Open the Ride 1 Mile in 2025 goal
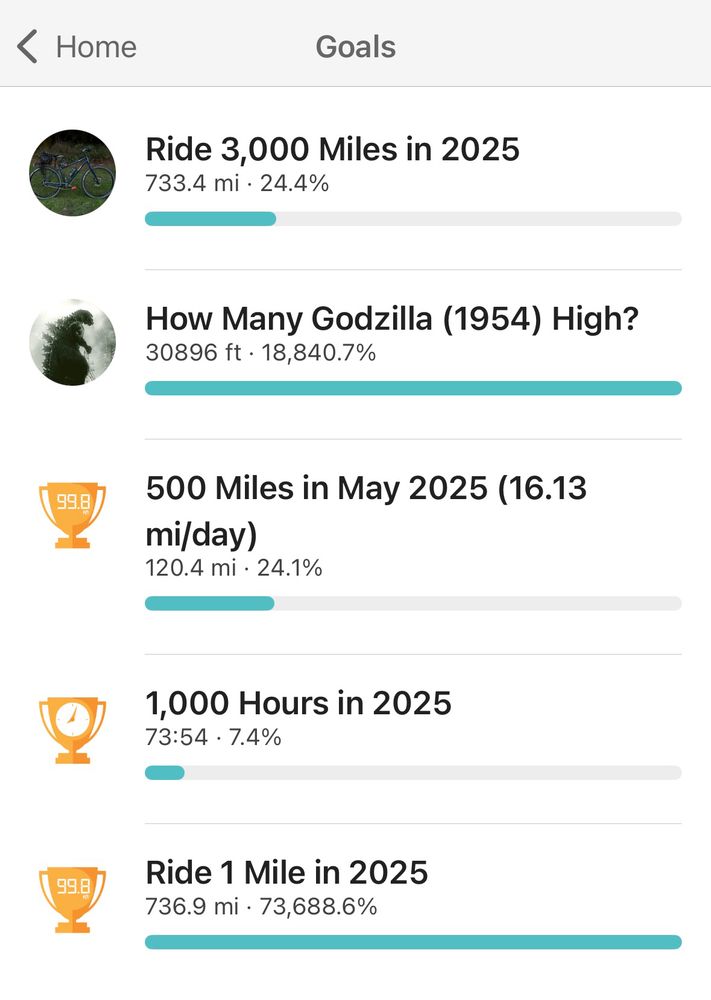 (287, 872)
